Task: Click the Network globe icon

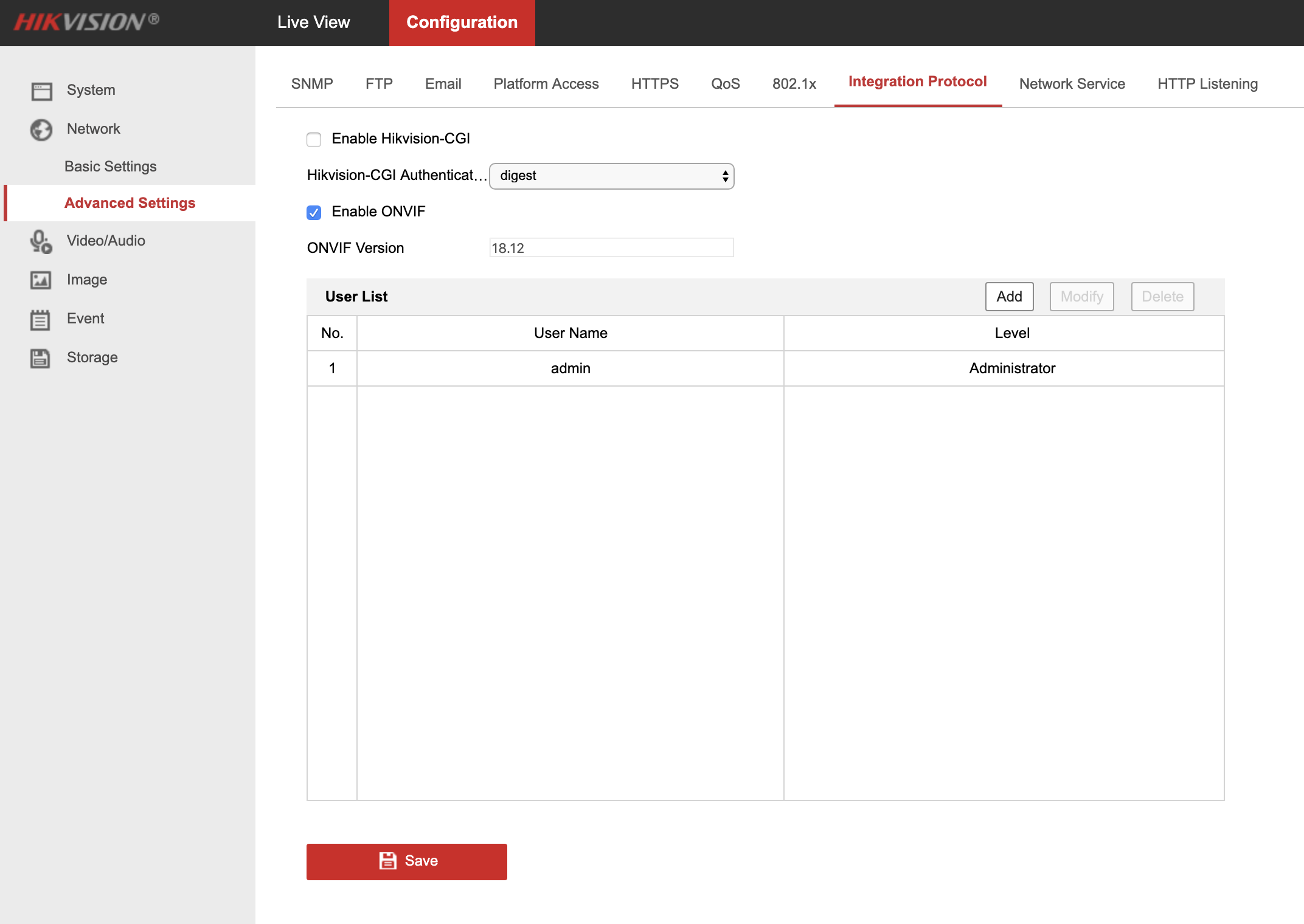Action: [41, 129]
